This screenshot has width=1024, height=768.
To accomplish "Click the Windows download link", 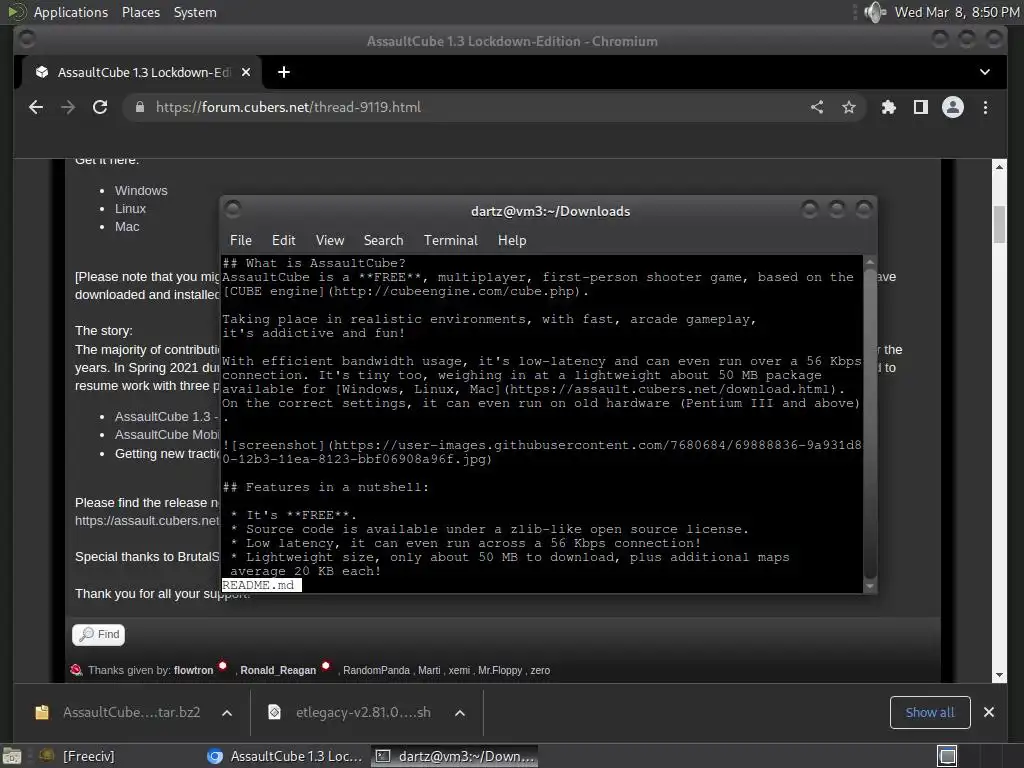I will 141,191.
